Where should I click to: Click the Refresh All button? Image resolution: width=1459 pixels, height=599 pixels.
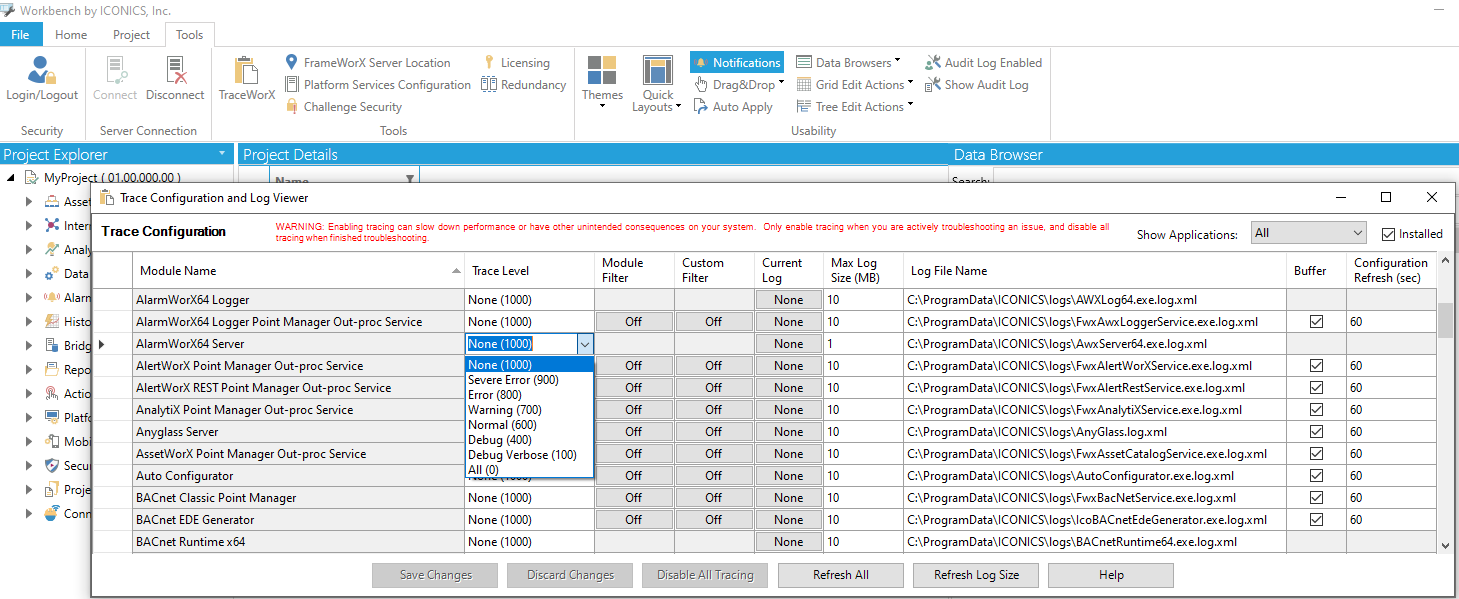(x=840, y=575)
